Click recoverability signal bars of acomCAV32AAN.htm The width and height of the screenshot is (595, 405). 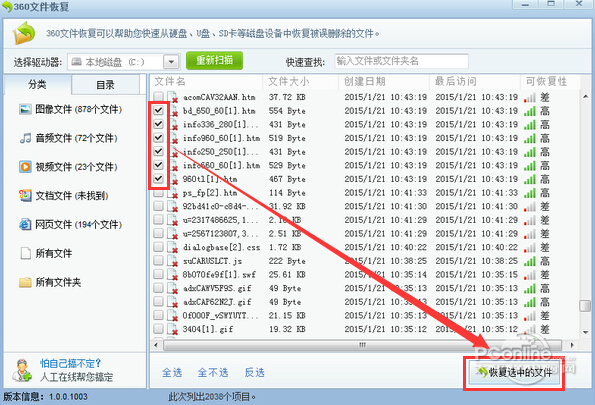(530, 98)
